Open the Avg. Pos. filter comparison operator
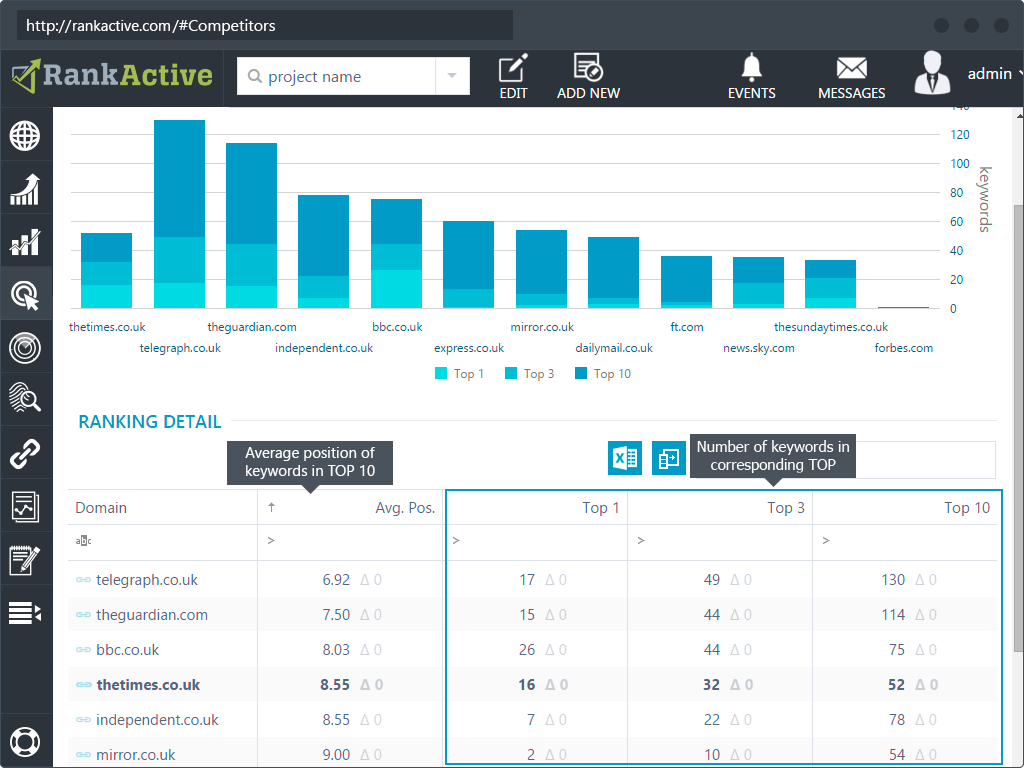 pos(271,541)
